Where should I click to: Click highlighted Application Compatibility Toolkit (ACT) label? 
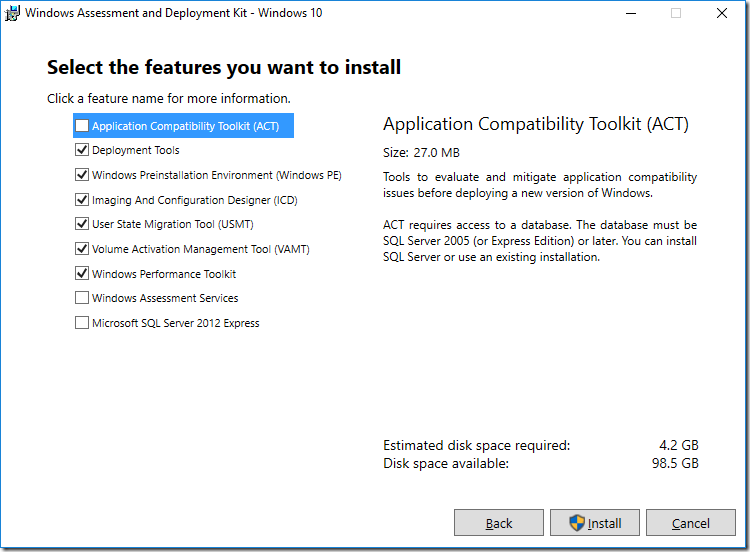[x=186, y=126]
